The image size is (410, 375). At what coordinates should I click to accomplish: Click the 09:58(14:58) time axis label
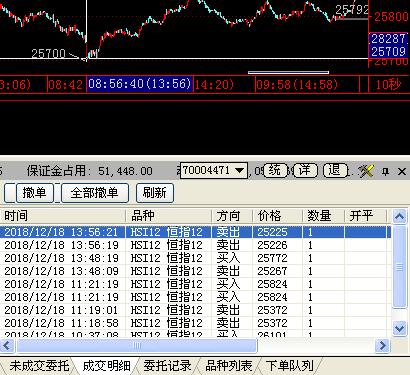pos(297,84)
